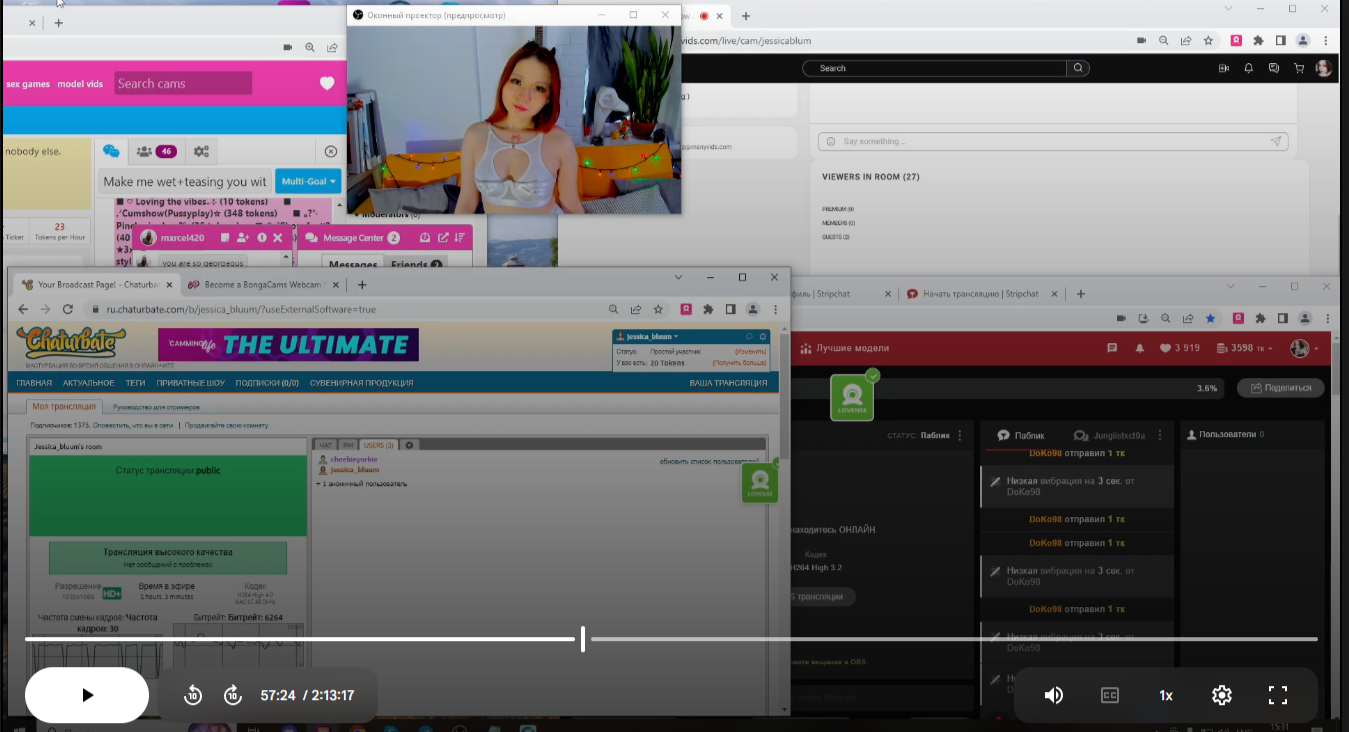Open video player settings gear
1349x732 pixels.
(1222, 695)
